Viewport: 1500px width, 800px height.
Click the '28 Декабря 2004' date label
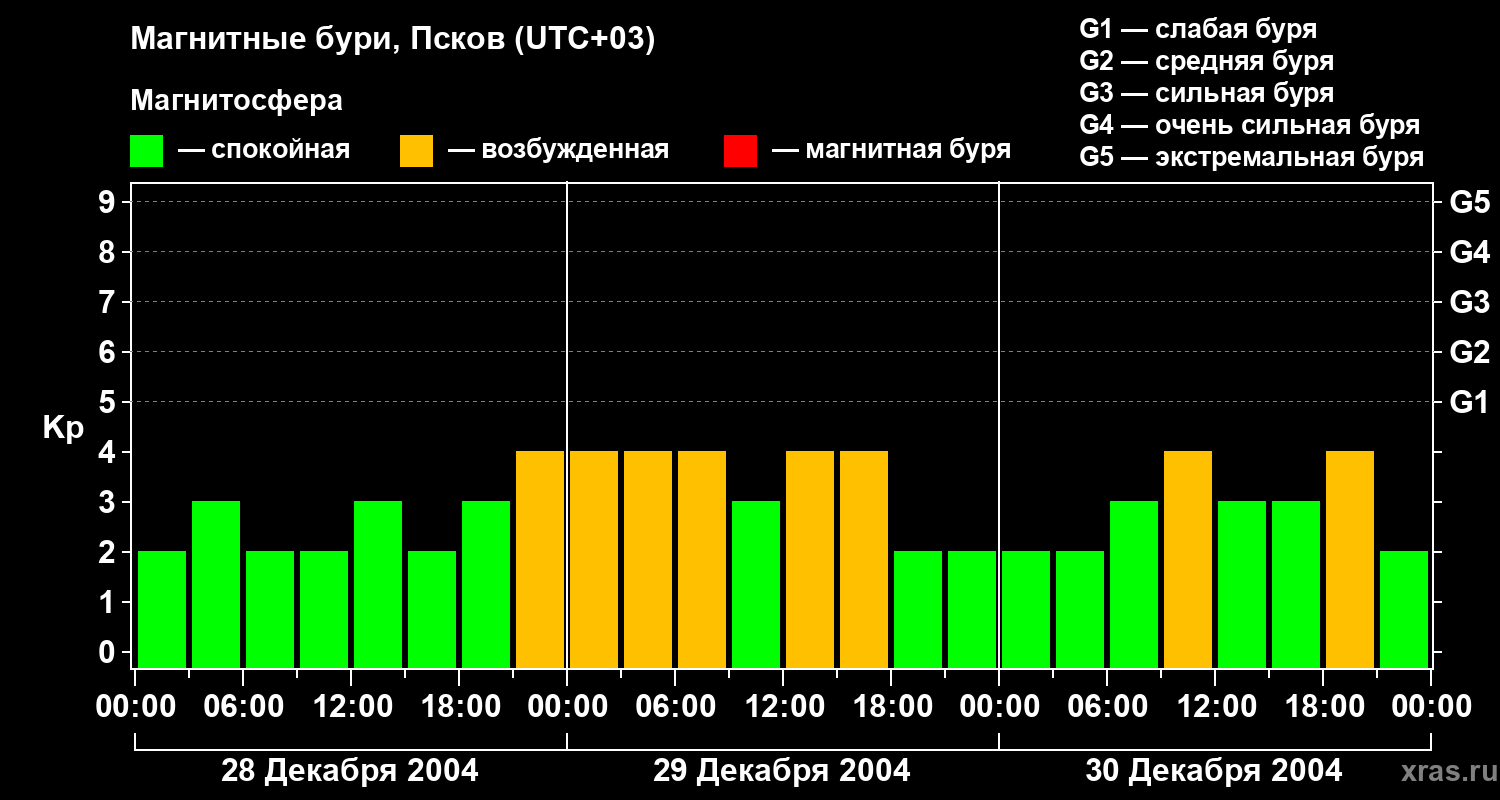click(350, 771)
